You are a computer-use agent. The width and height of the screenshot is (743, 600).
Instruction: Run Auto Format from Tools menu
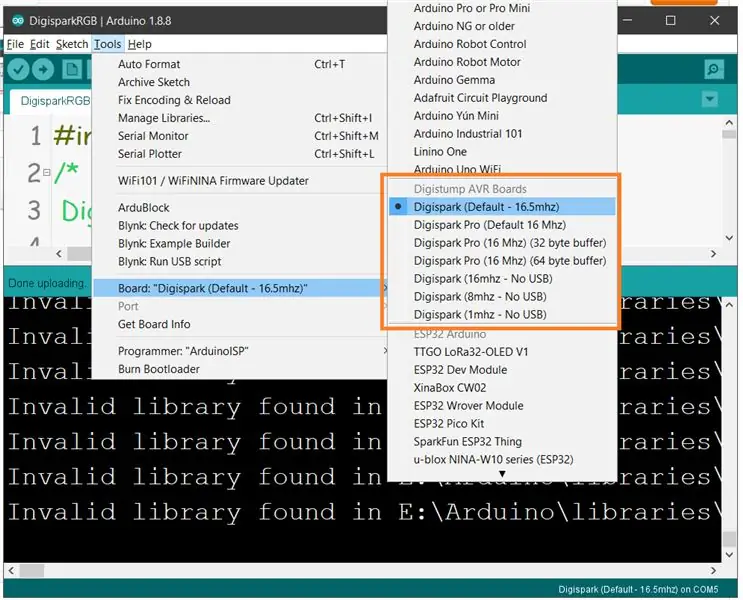pos(240,64)
